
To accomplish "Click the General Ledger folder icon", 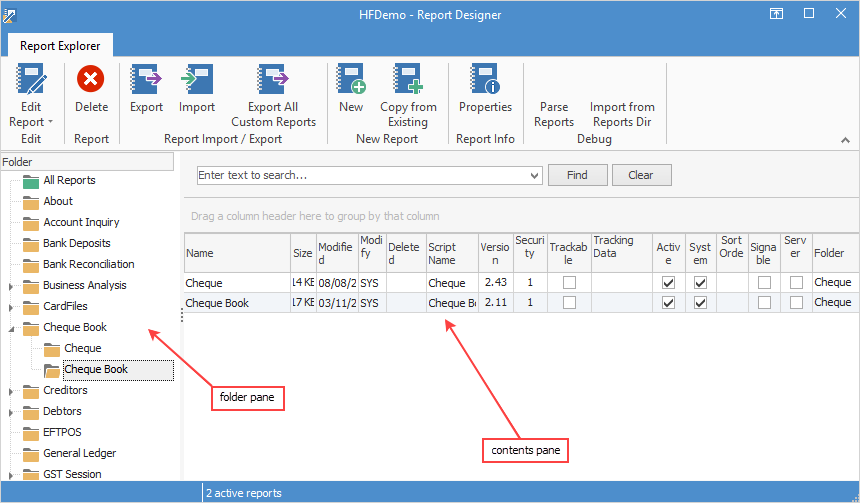I will (x=31, y=454).
